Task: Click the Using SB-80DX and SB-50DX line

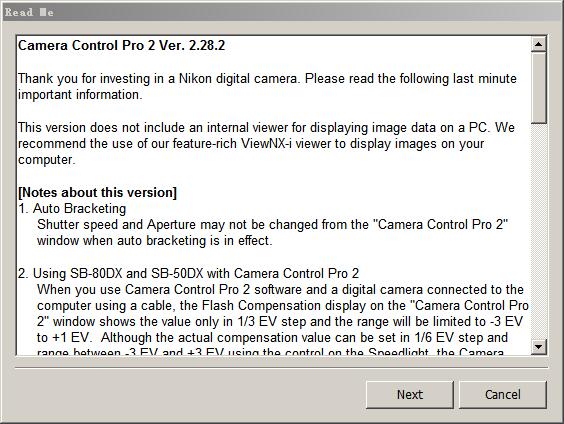Action: pyautogui.click(x=188, y=273)
